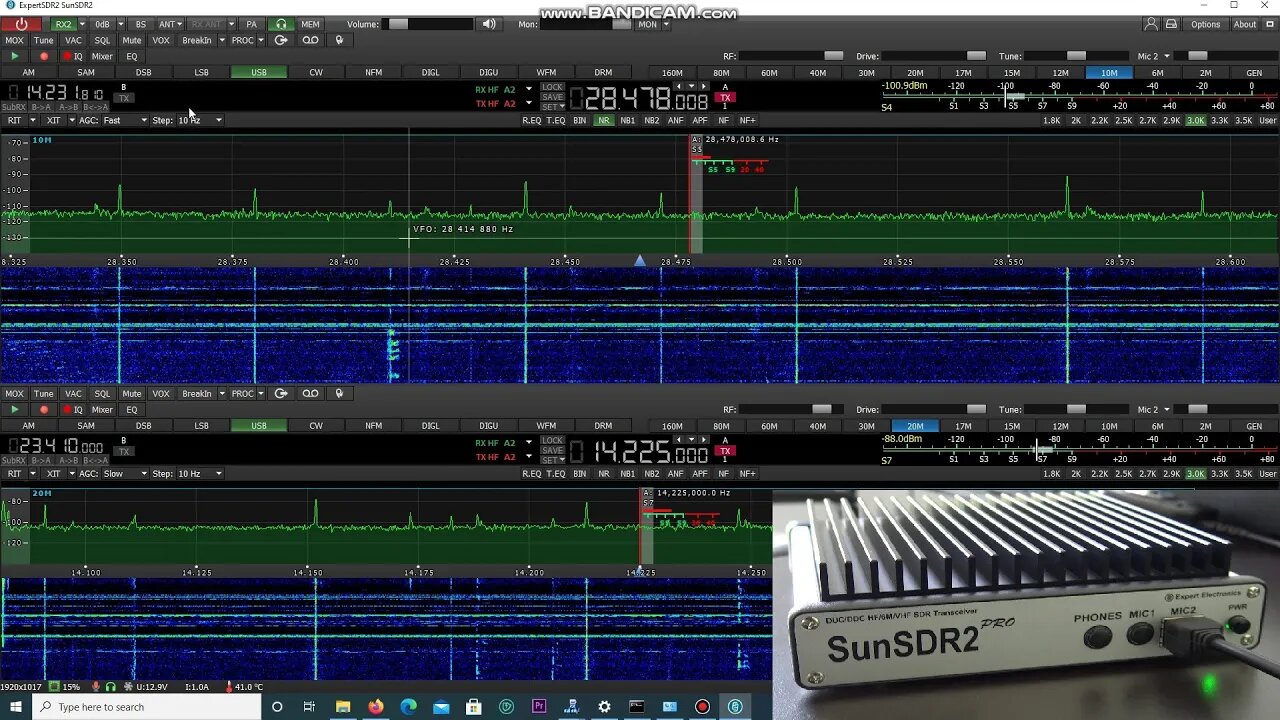Screen dimensions: 1280x720
Task: Click the Windows Start button
Action: [x=16, y=706]
